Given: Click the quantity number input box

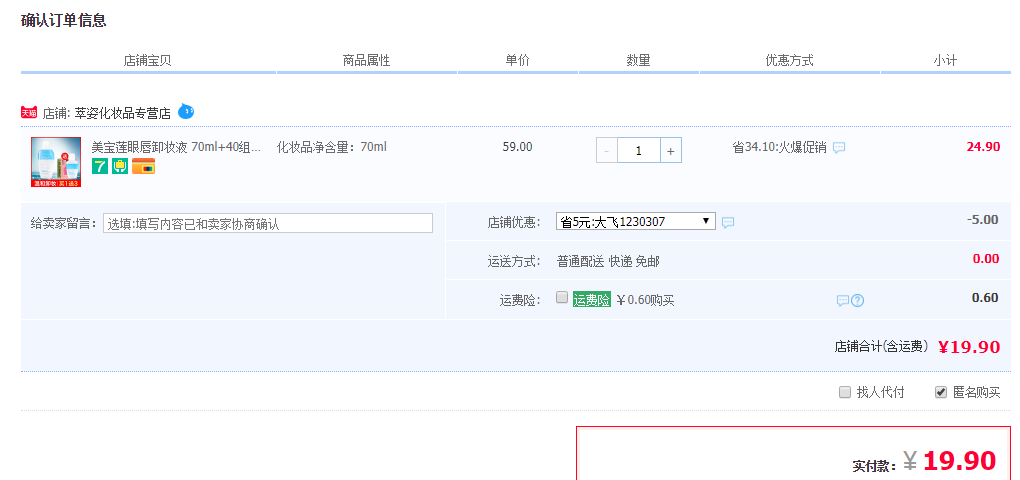Looking at the screenshot, I should coord(638,151).
